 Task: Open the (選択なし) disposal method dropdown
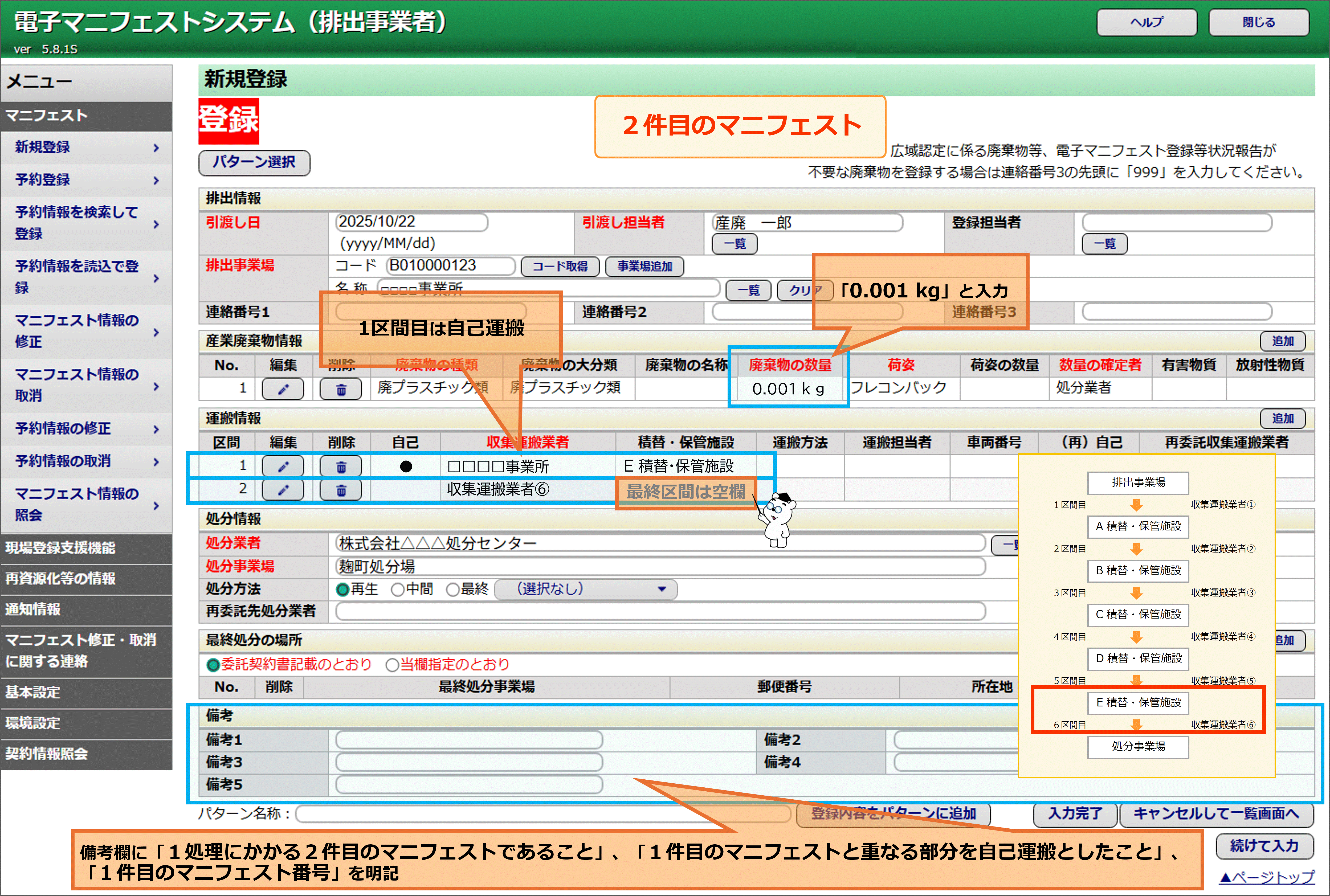coord(586,589)
